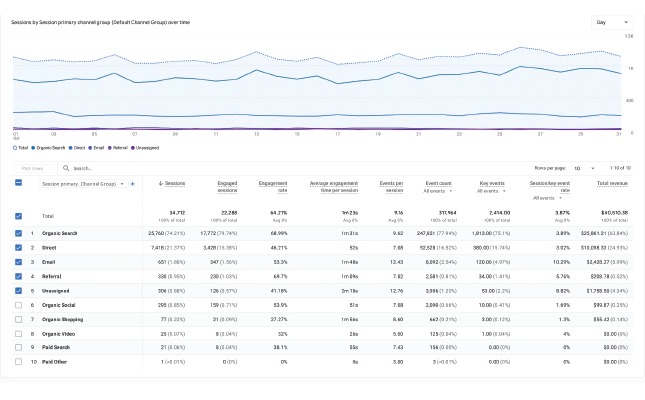The image size is (645, 400).
Task: Open All events dropdown under Event count
Action: 438,191
